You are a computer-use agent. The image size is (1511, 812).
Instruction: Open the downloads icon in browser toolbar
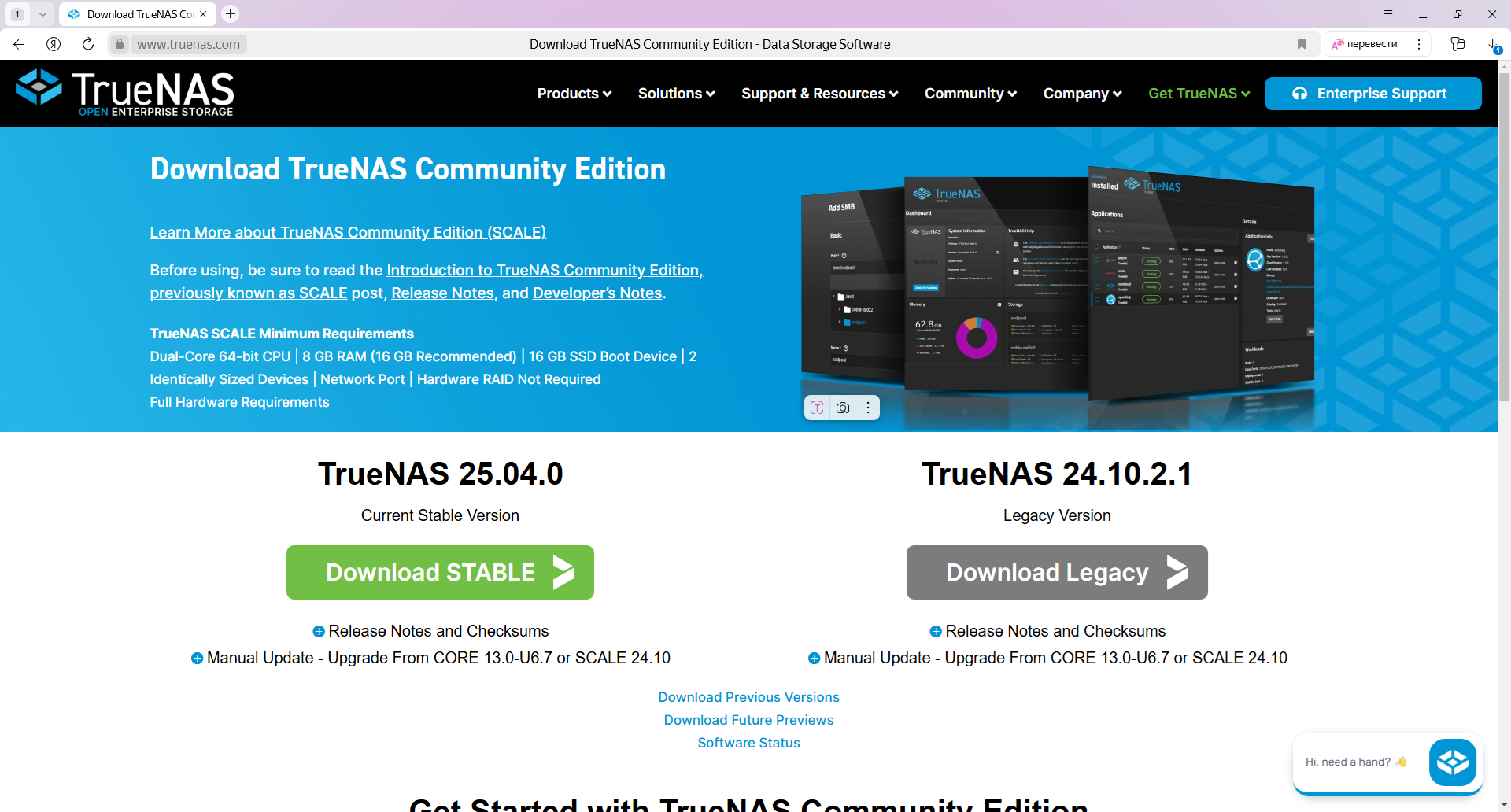[x=1493, y=44]
